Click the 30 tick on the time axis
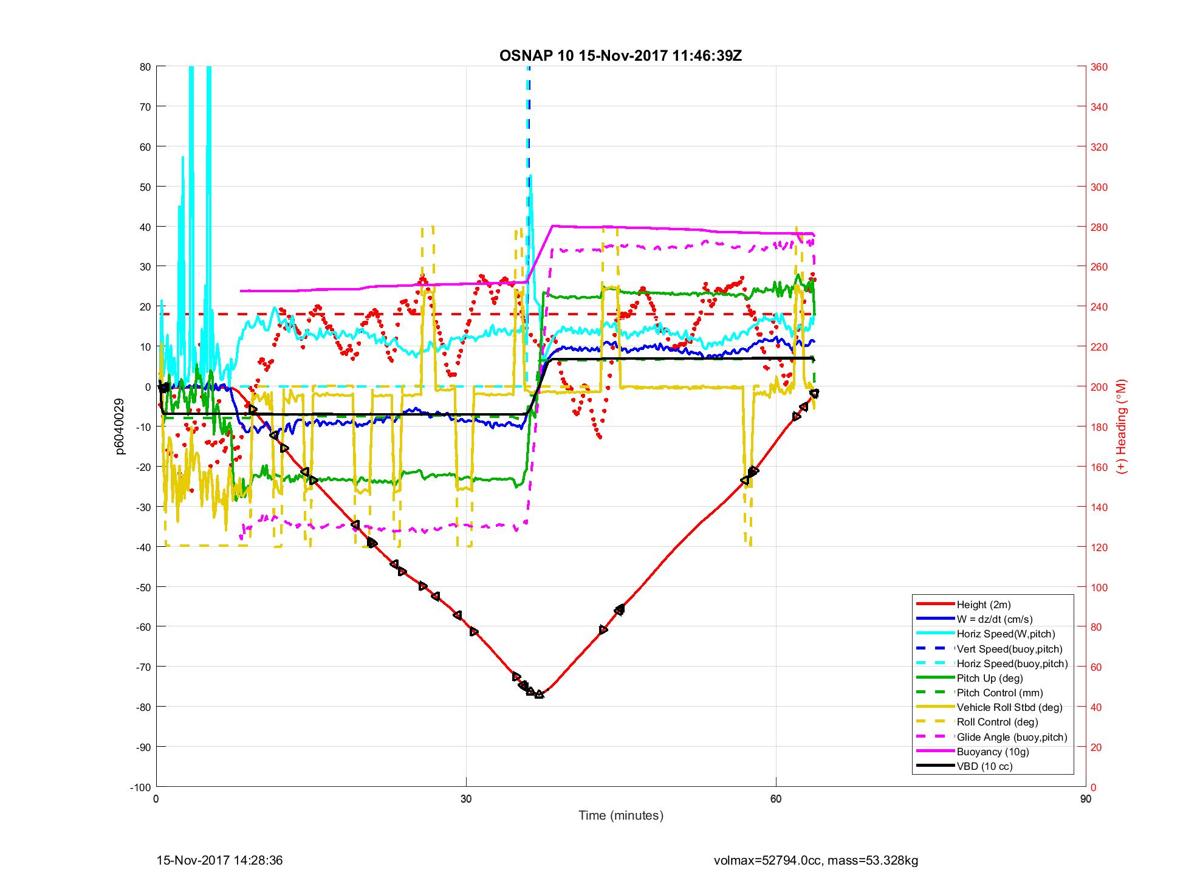1200x885 pixels. click(x=466, y=799)
